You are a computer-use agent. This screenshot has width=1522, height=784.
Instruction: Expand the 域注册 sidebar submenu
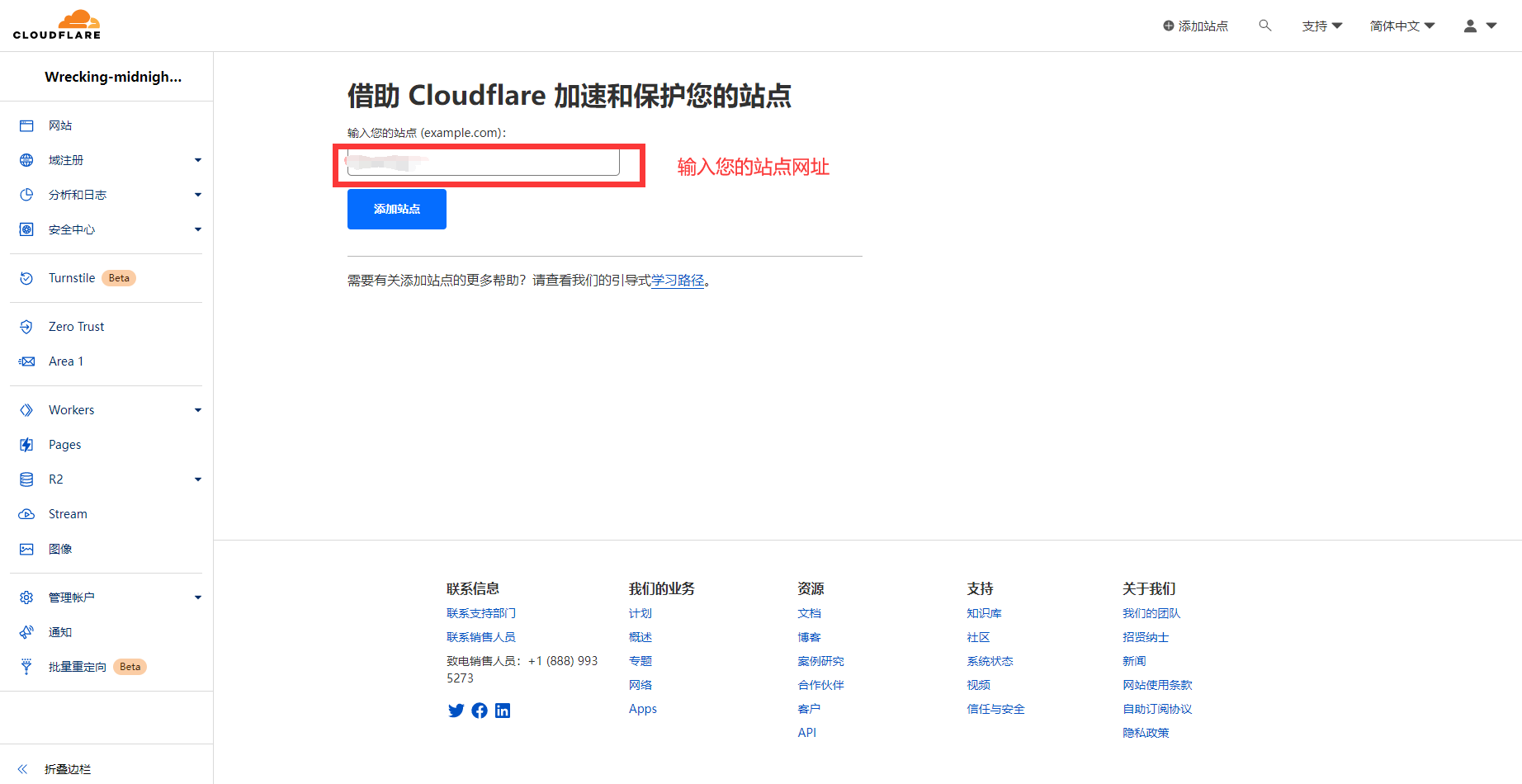[197, 160]
